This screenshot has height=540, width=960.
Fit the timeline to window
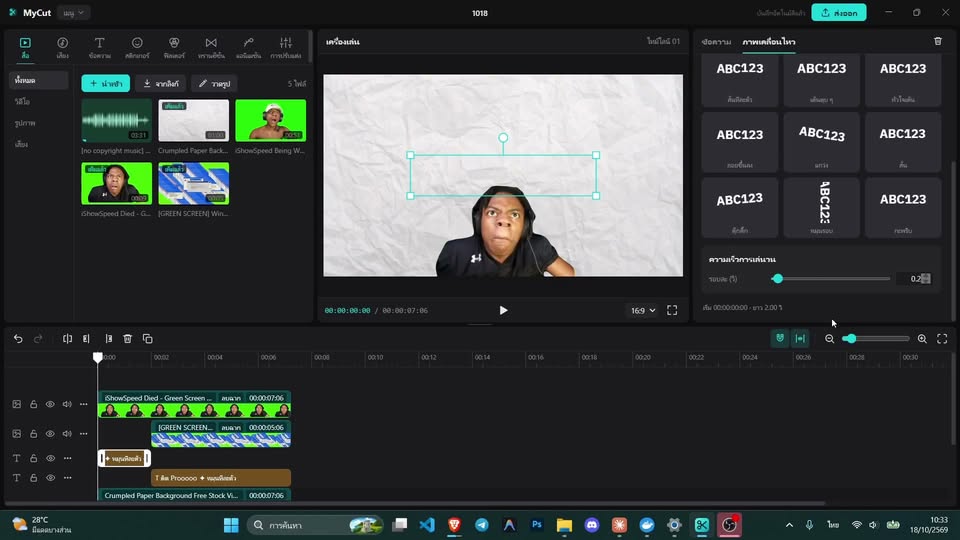pos(942,339)
